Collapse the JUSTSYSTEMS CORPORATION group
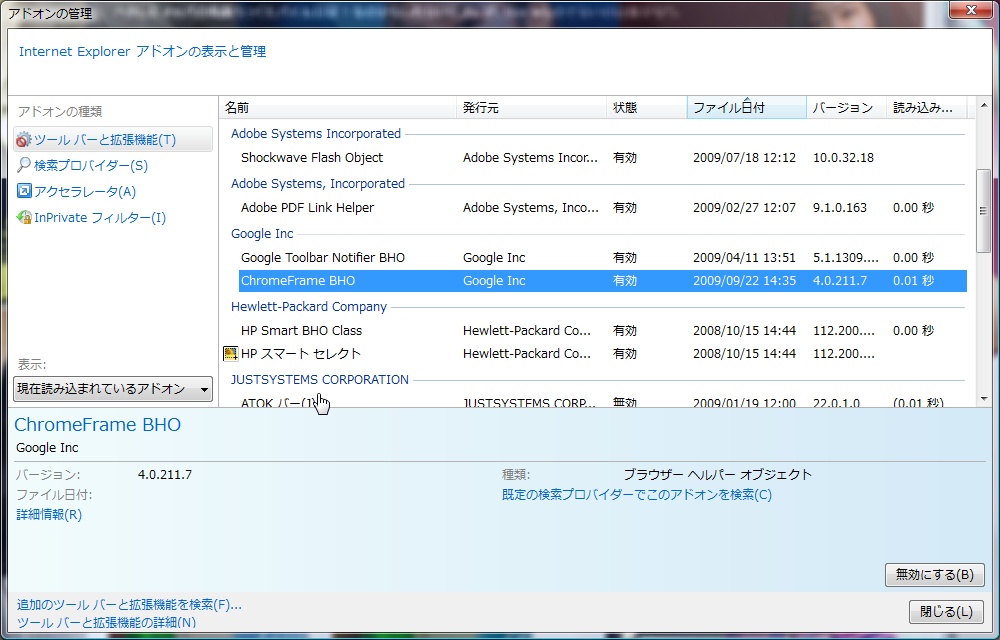This screenshot has width=1000, height=640. tap(320, 379)
